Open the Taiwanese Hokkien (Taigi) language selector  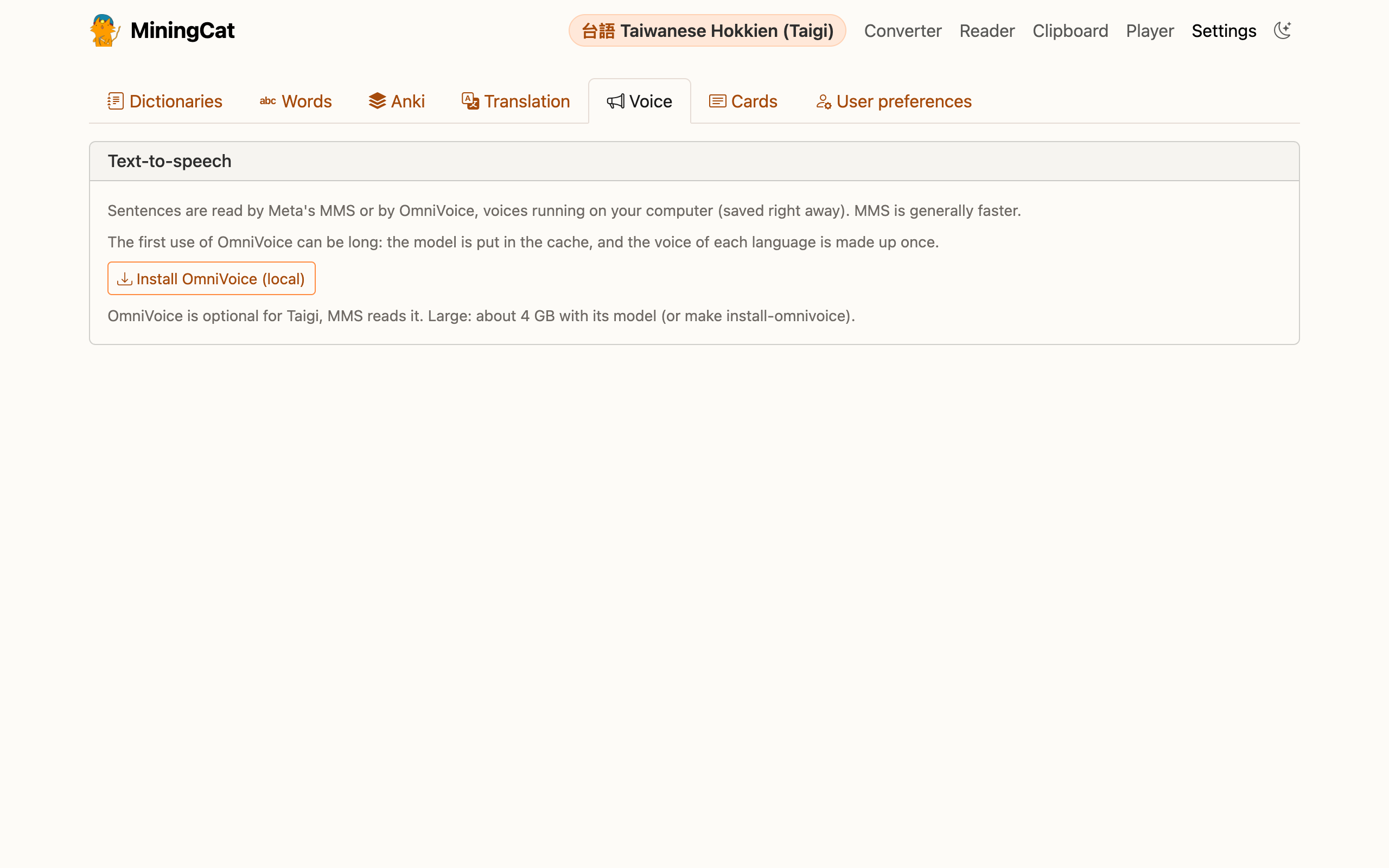coord(707,30)
